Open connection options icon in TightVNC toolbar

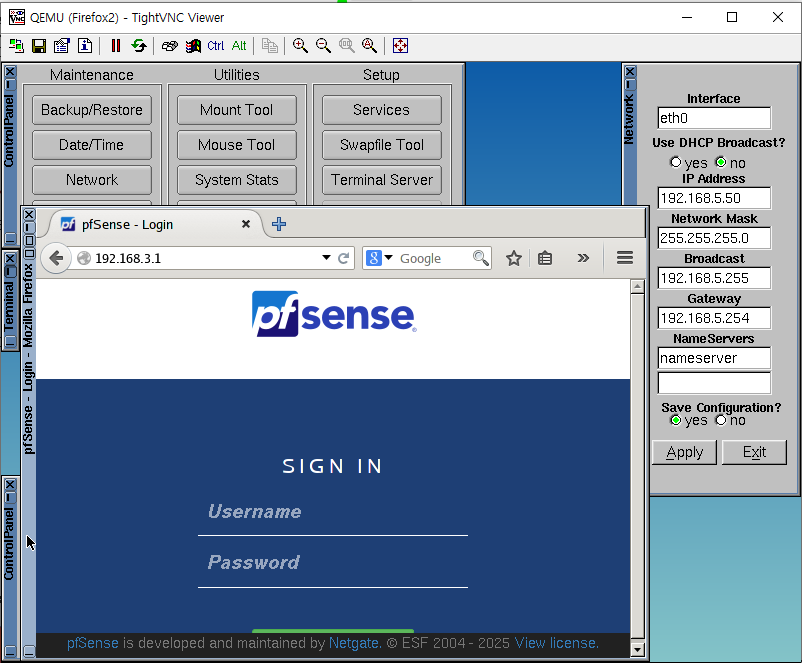pos(62,46)
